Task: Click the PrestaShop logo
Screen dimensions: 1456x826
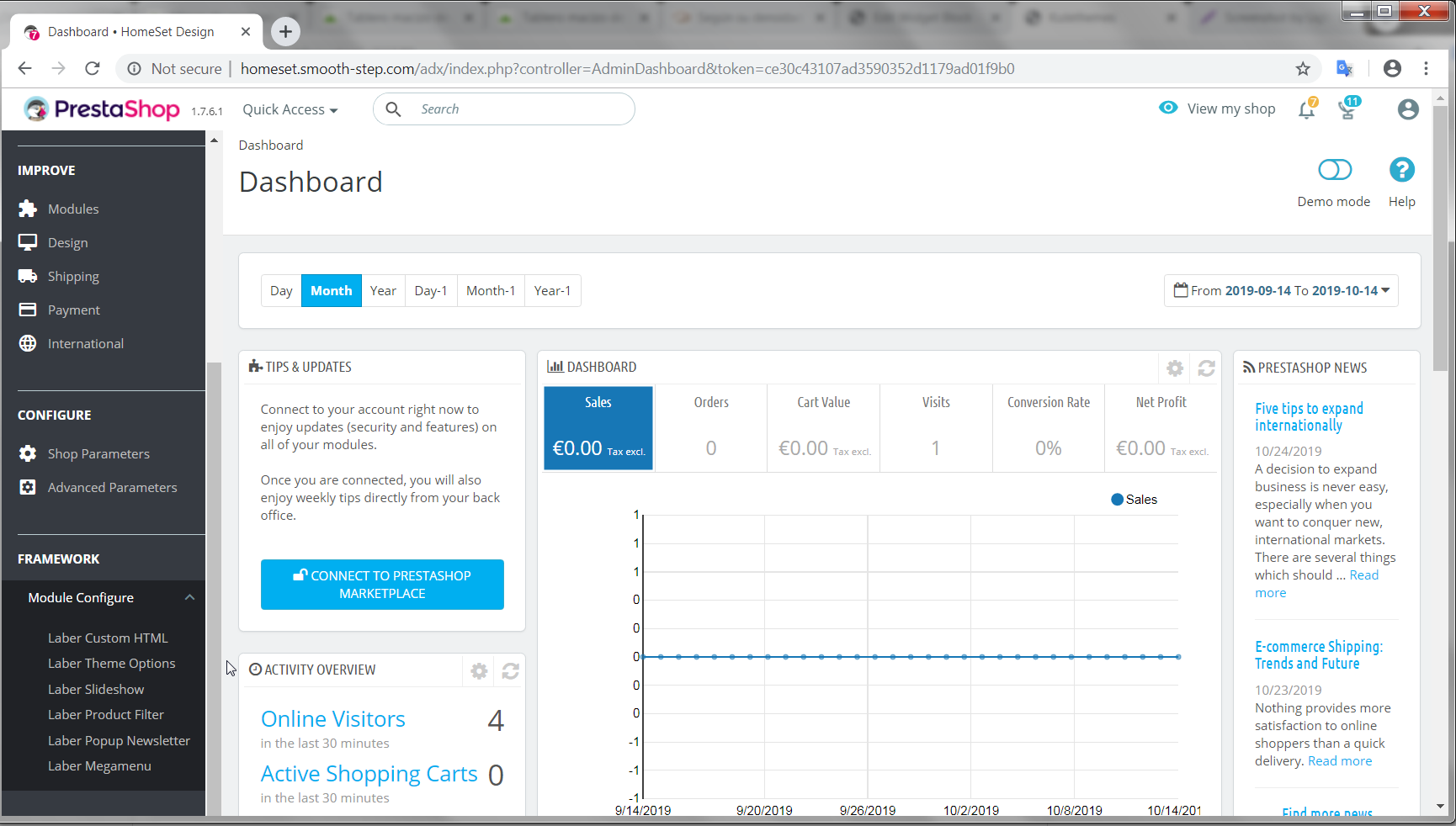Action: pos(101,109)
